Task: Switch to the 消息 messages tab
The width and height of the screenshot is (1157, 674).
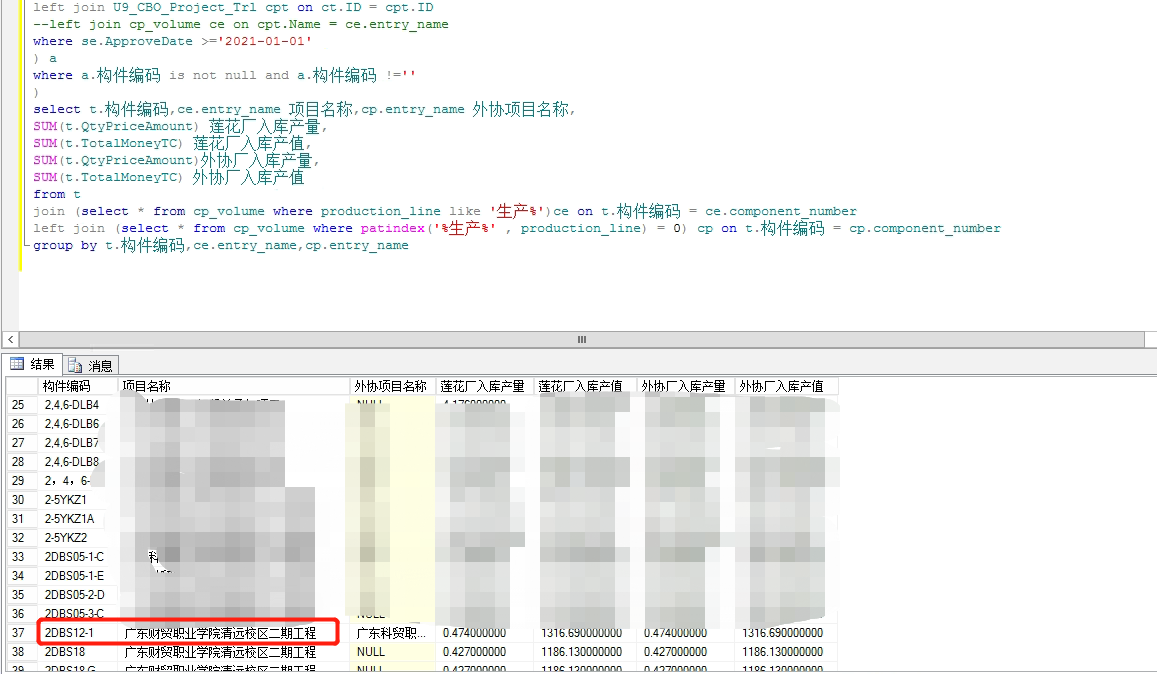Action: click(90, 365)
